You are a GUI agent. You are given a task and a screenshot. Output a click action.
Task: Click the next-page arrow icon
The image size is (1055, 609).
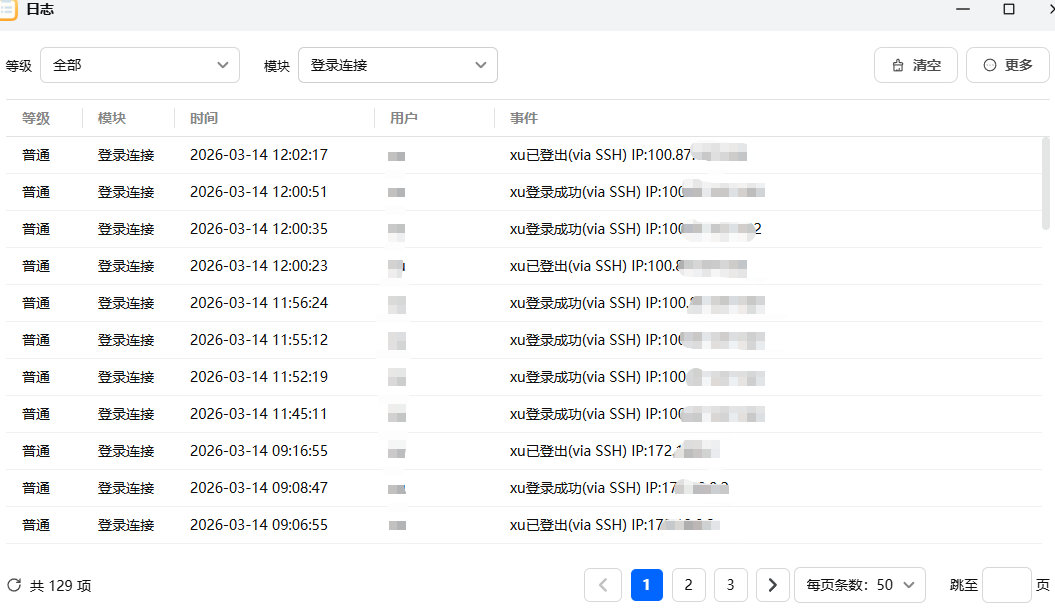point(772,585)
